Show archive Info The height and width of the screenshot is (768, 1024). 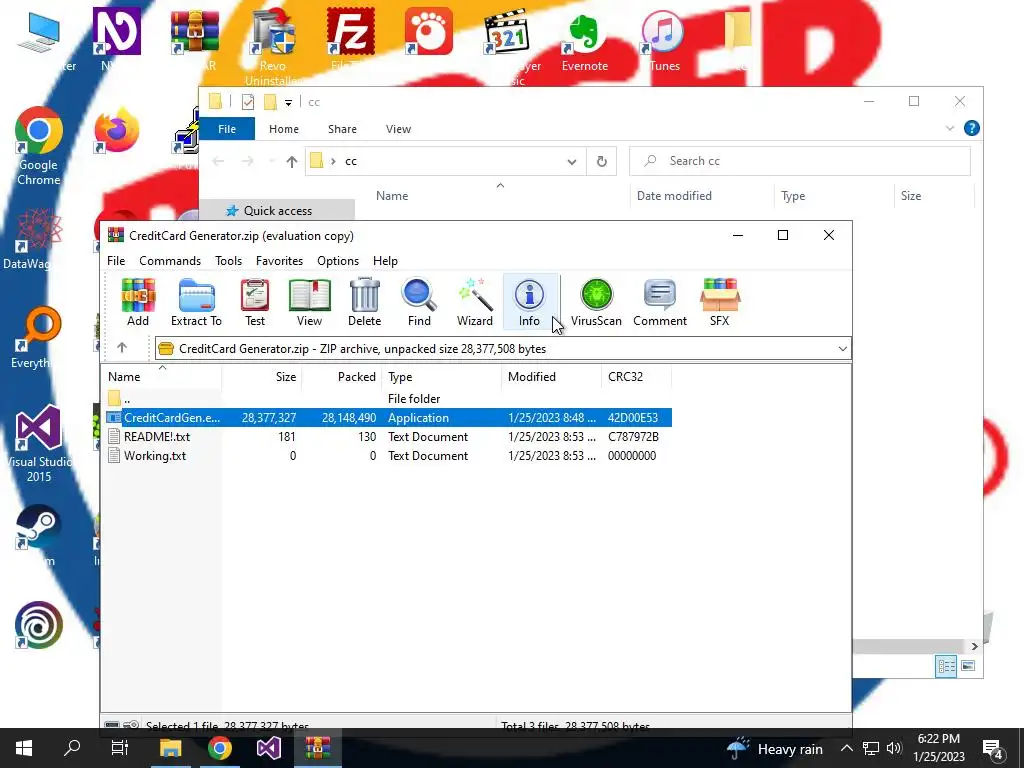(529, 302)
